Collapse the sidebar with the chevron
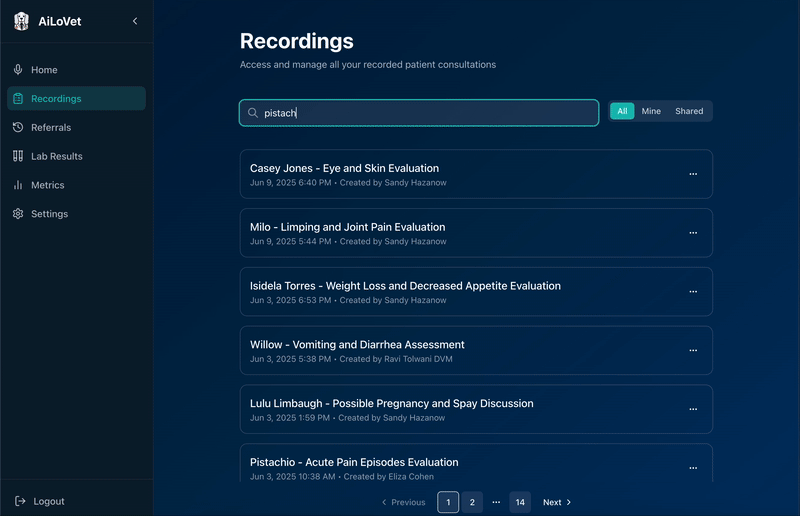This screenshot has height=516, width=800. coord(135,21)
